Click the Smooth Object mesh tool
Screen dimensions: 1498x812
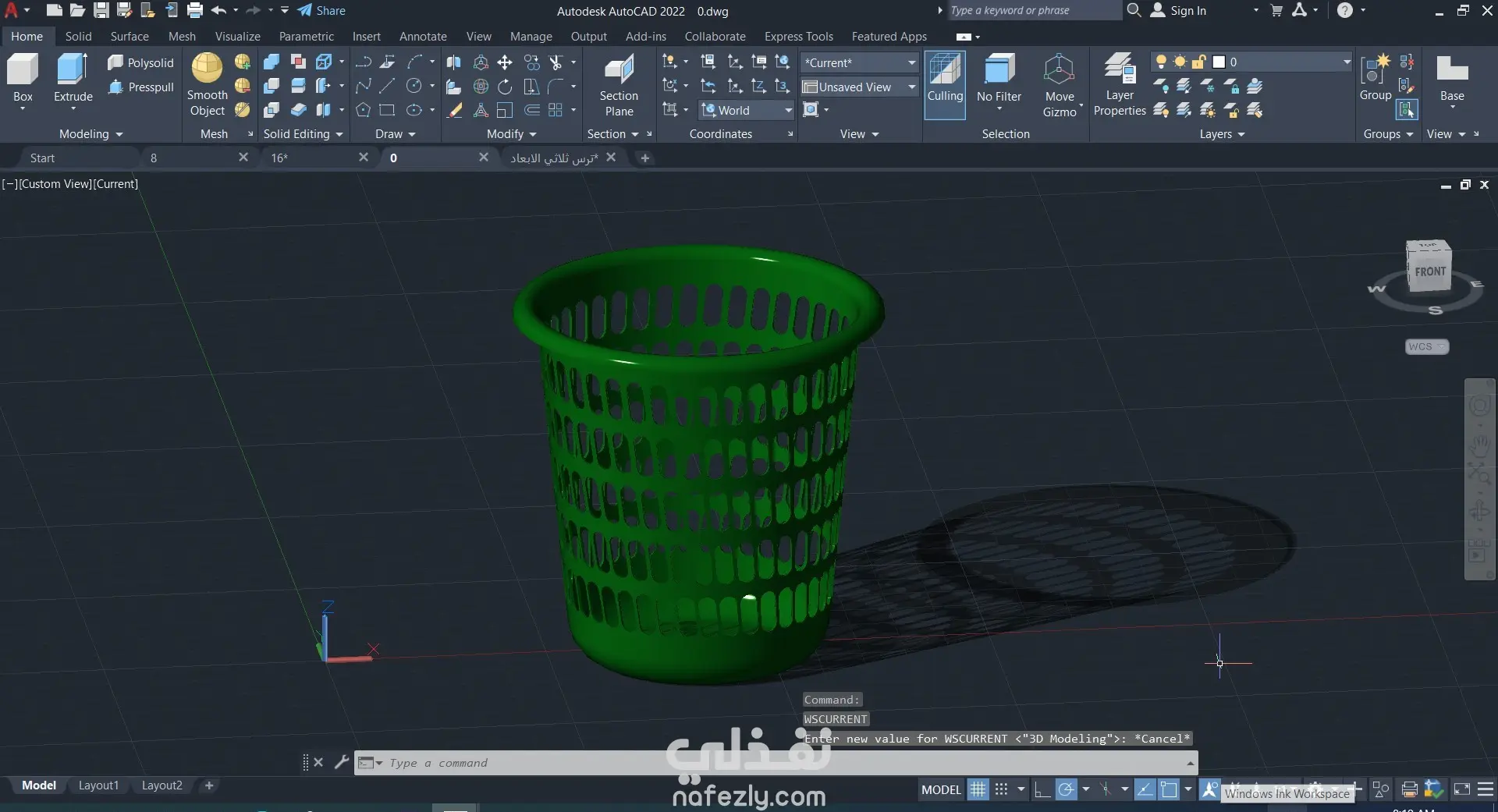tap(207, 84)
